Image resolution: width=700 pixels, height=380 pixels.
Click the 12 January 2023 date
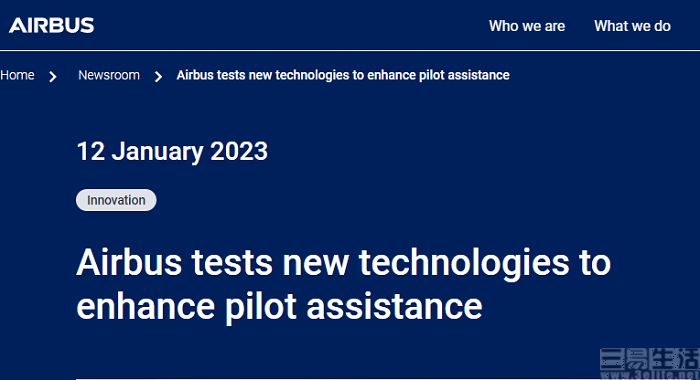pos(172,152)
